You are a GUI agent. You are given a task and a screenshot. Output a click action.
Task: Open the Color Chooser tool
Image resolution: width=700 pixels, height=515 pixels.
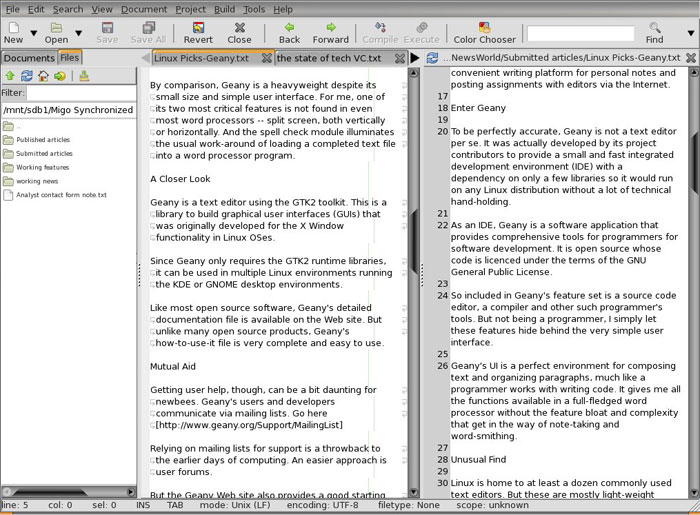click(x=484, y=33)
